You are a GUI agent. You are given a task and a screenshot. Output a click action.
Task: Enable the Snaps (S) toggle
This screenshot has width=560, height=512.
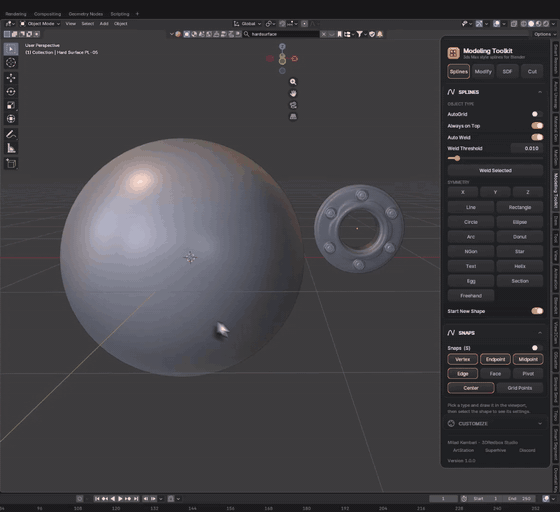[537, 348]
